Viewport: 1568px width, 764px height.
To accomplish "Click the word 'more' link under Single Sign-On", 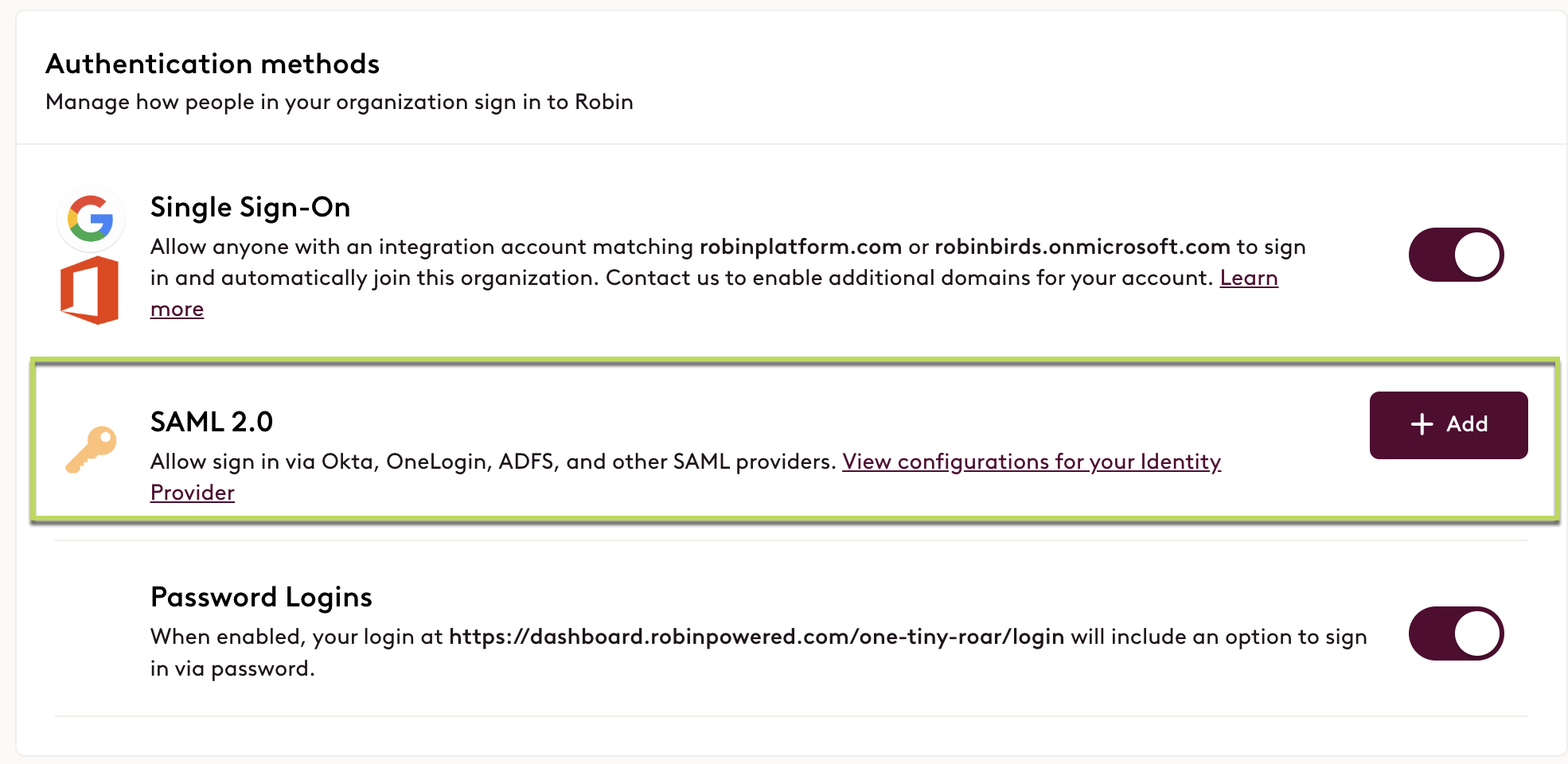I will (x=177, y=310).
